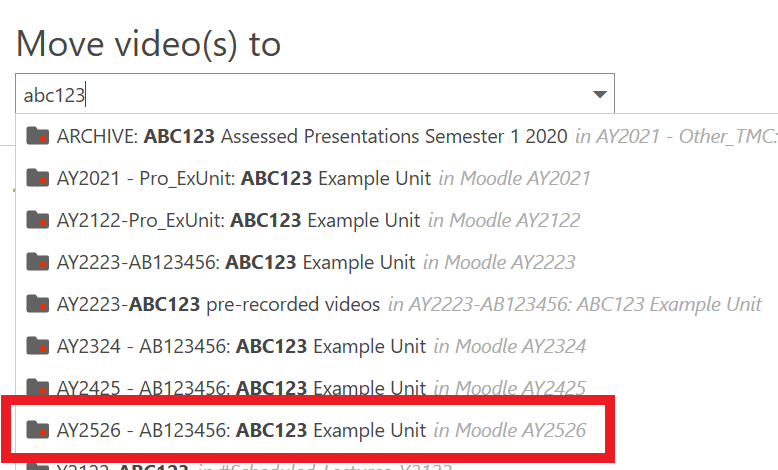The image size is (778, 470).
Task: Click folder icon beside AY2526 - AB123456 entry
Action: (x=38, y=430)
